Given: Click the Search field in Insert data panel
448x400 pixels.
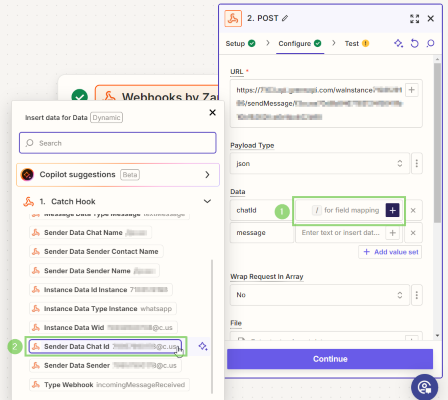Looking at the screenshot, I should 118,143.
